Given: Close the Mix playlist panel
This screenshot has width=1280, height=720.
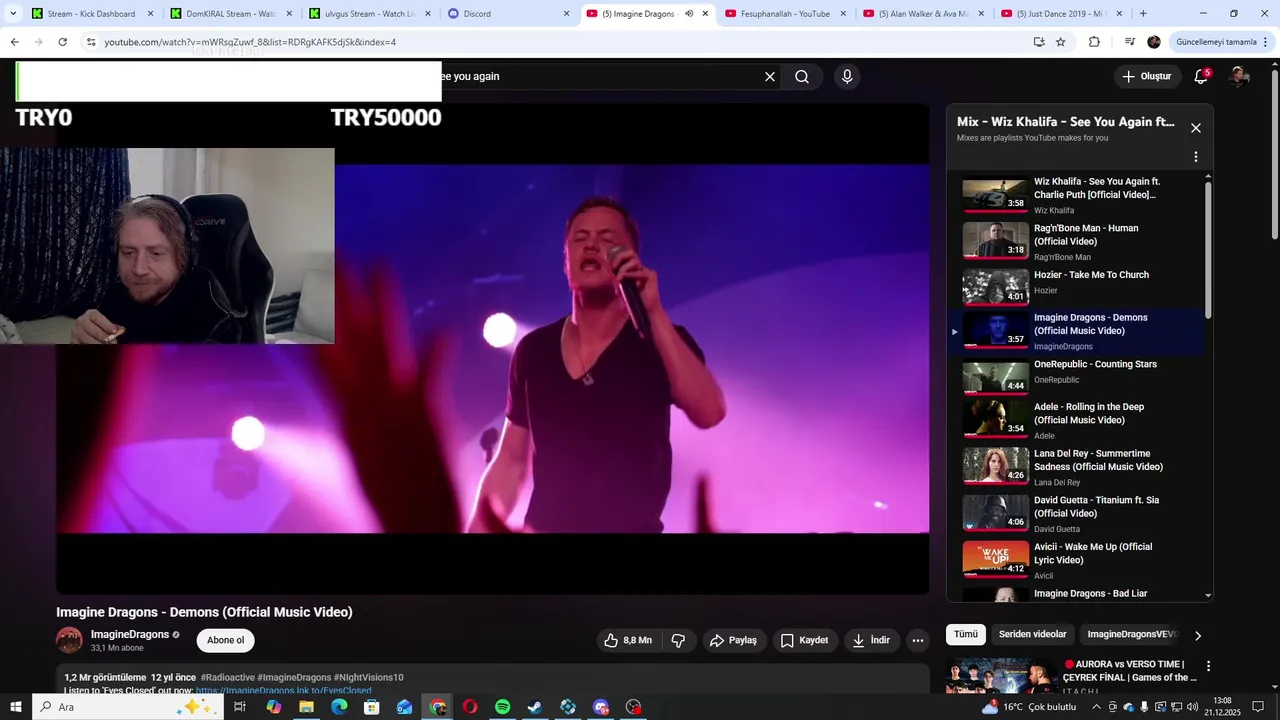Looking at the screenshot, I should point(1195,128).
